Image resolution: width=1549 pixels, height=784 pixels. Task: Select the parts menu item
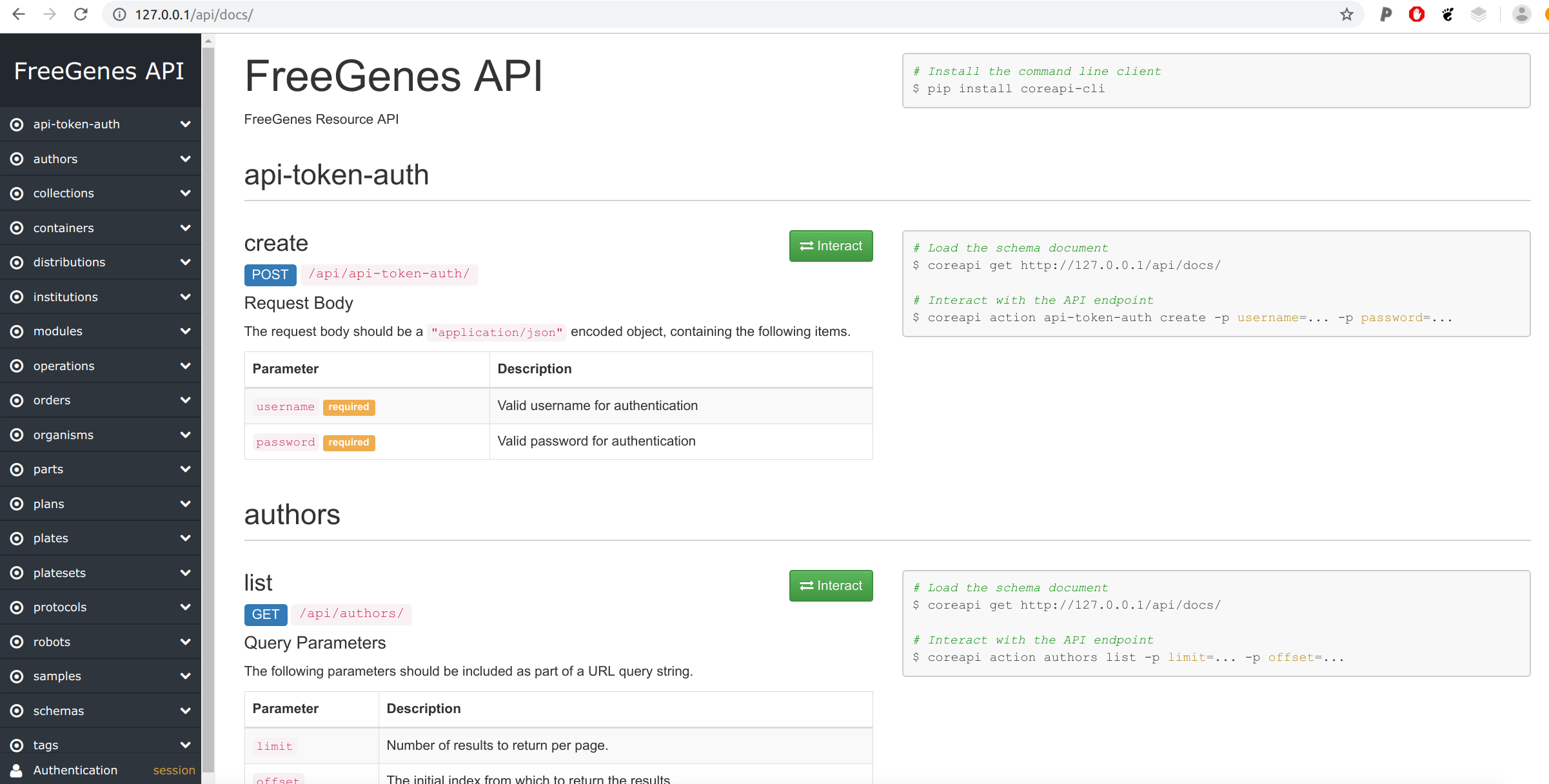[x=99, y=469]
